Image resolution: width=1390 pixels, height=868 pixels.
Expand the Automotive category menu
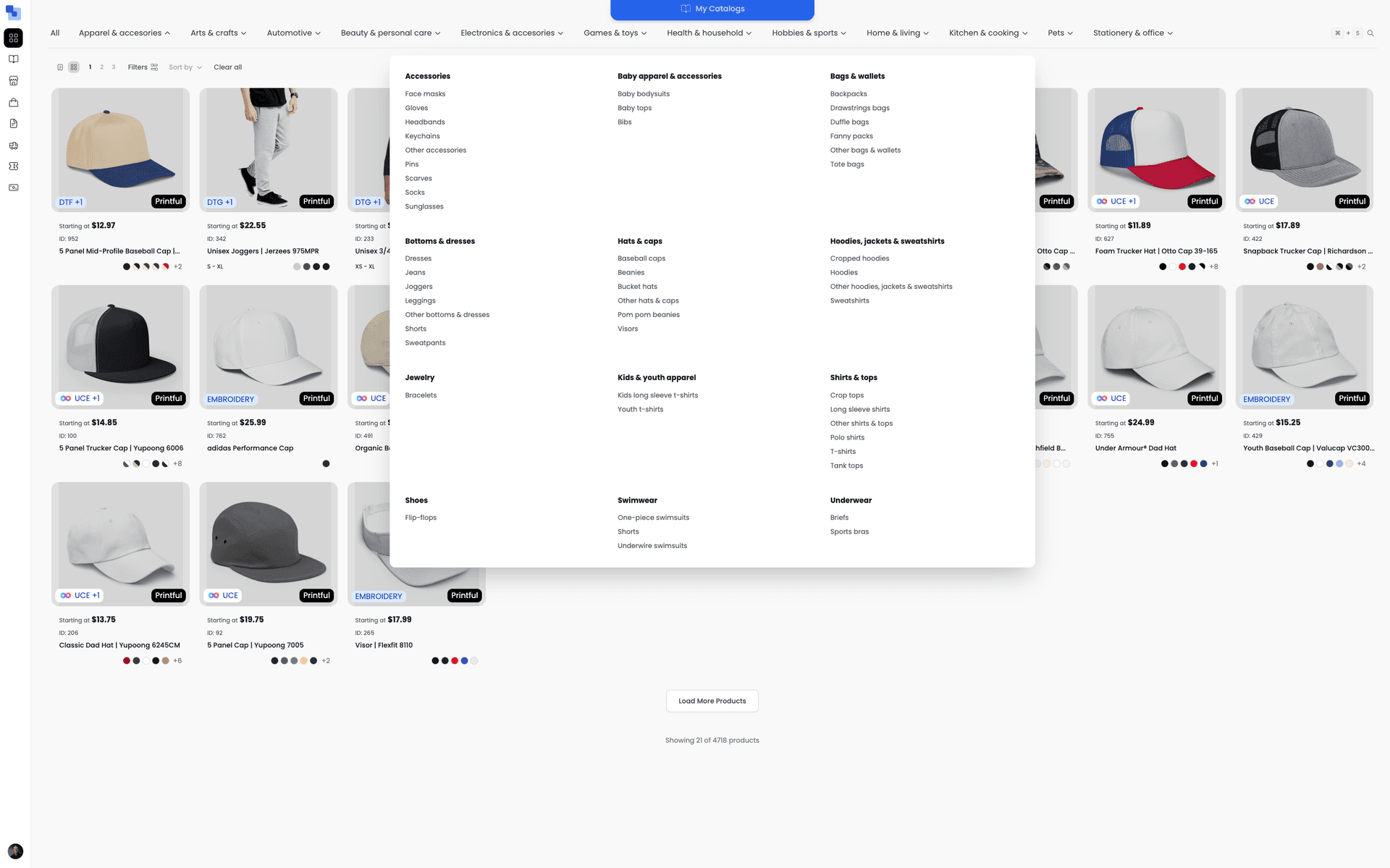pyautogui.click(x=293, y=33)
